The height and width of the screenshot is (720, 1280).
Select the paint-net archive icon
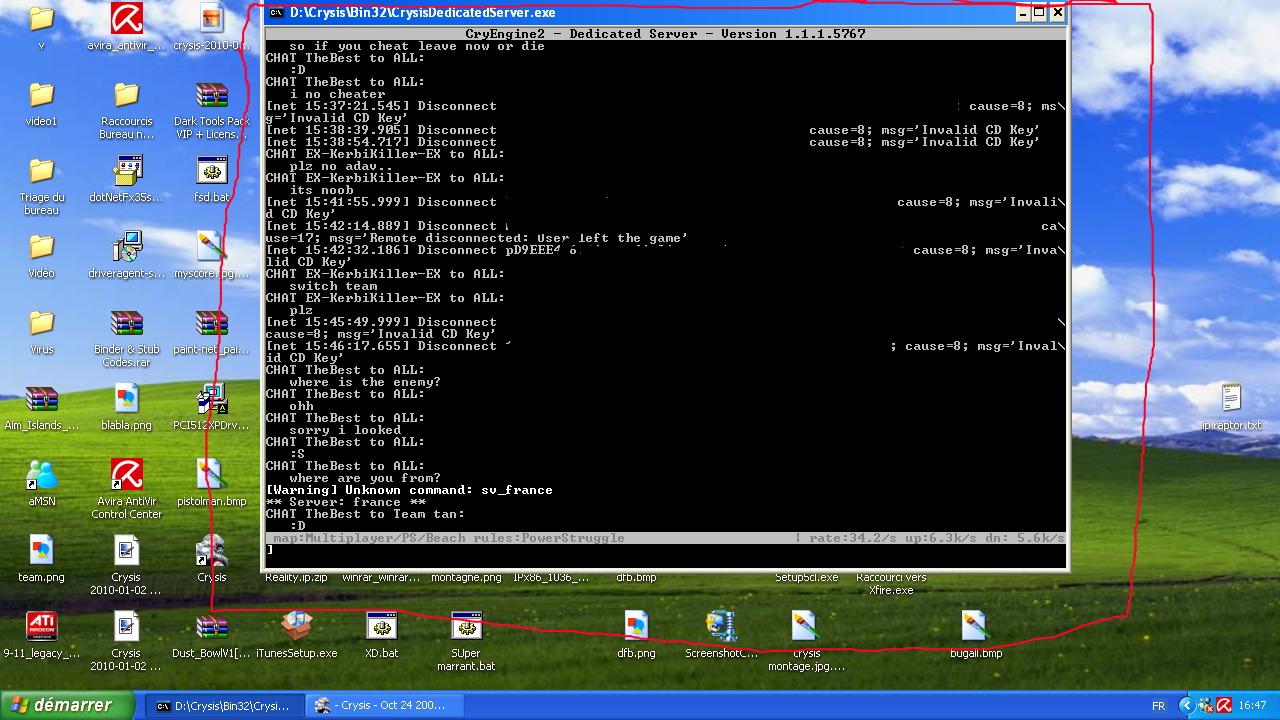coord(211,323)
